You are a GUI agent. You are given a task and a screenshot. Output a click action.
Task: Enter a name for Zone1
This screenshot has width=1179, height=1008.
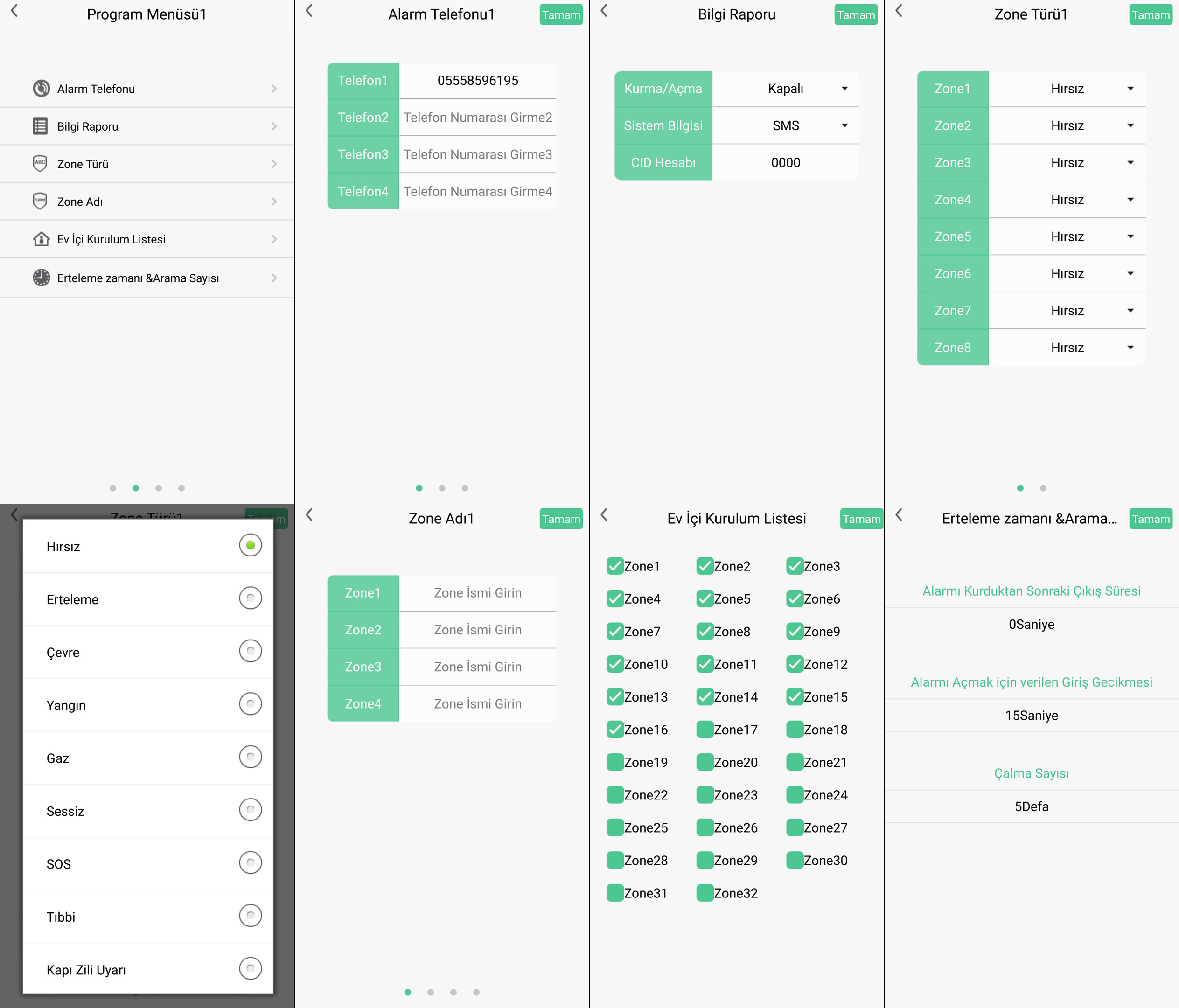pyautogui.click(x=478, y=593)
